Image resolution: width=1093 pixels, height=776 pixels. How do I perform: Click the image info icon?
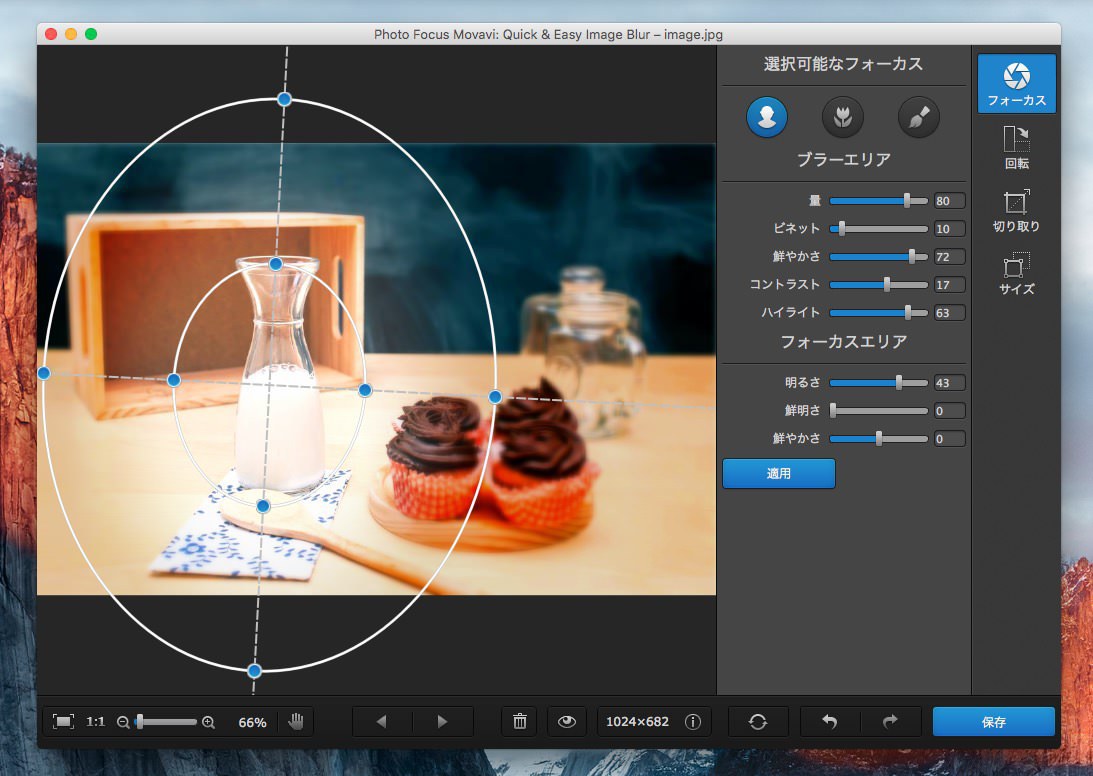click(x=692, y=721)
